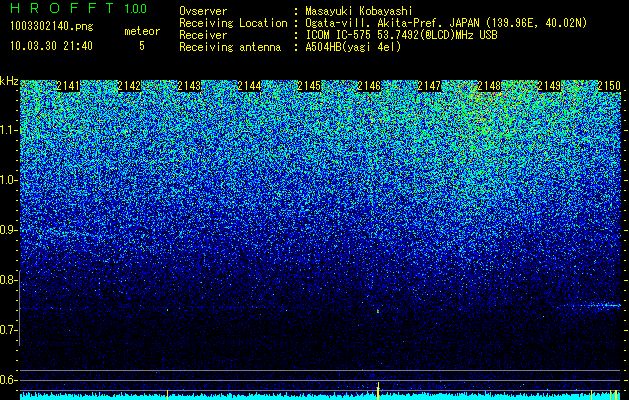Image resolution: width=629 pixels, height=400 pixels.
Task: Click the kHz axis unit label
Action: tap(9, 81)
